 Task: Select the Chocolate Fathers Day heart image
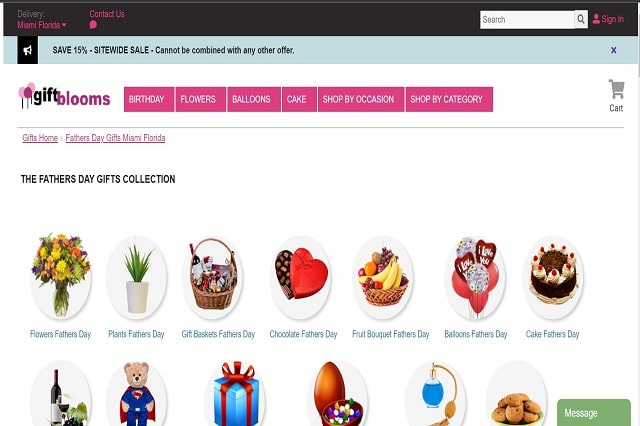pyautogui.click(x=301, y=277)
